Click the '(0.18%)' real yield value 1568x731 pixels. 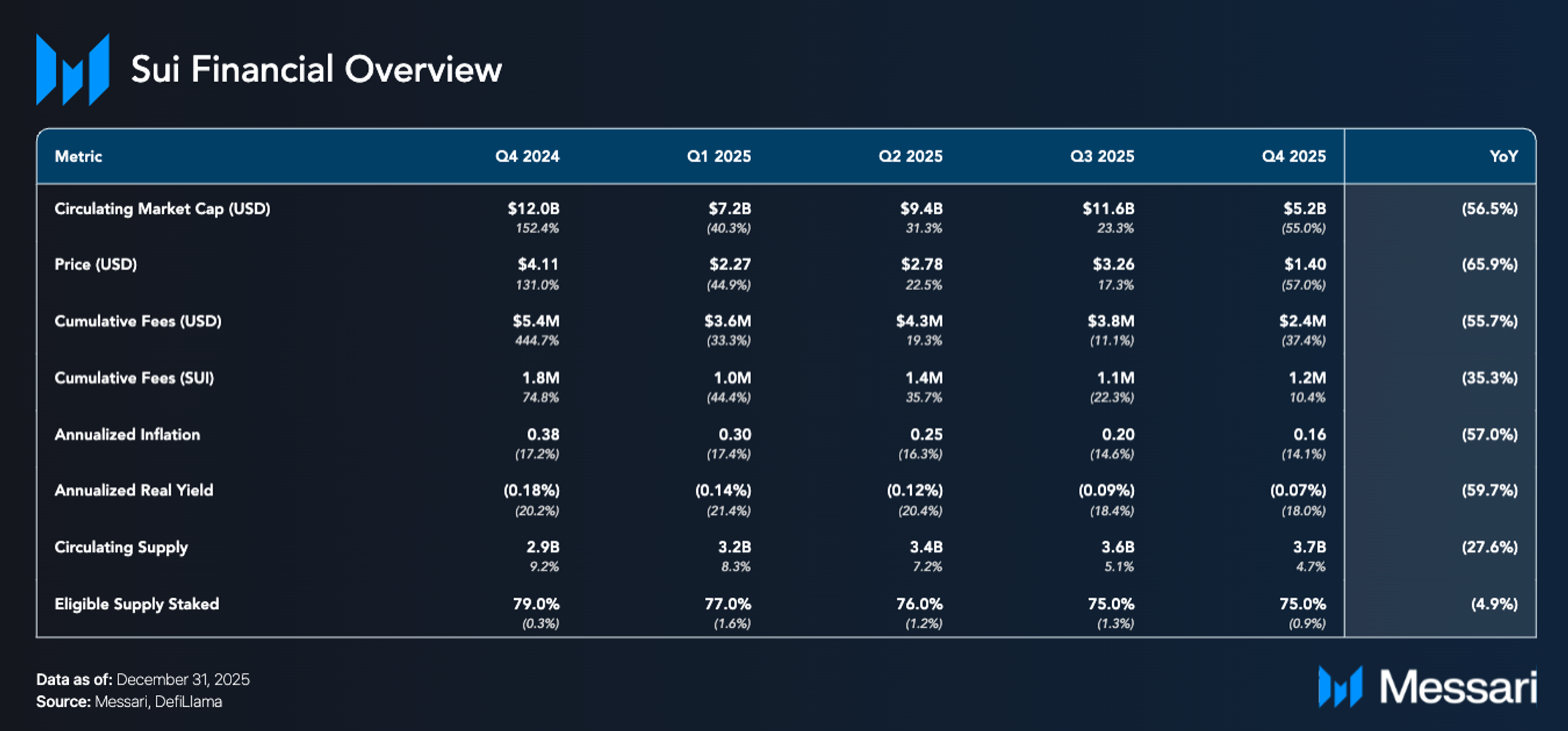(531, 490)
